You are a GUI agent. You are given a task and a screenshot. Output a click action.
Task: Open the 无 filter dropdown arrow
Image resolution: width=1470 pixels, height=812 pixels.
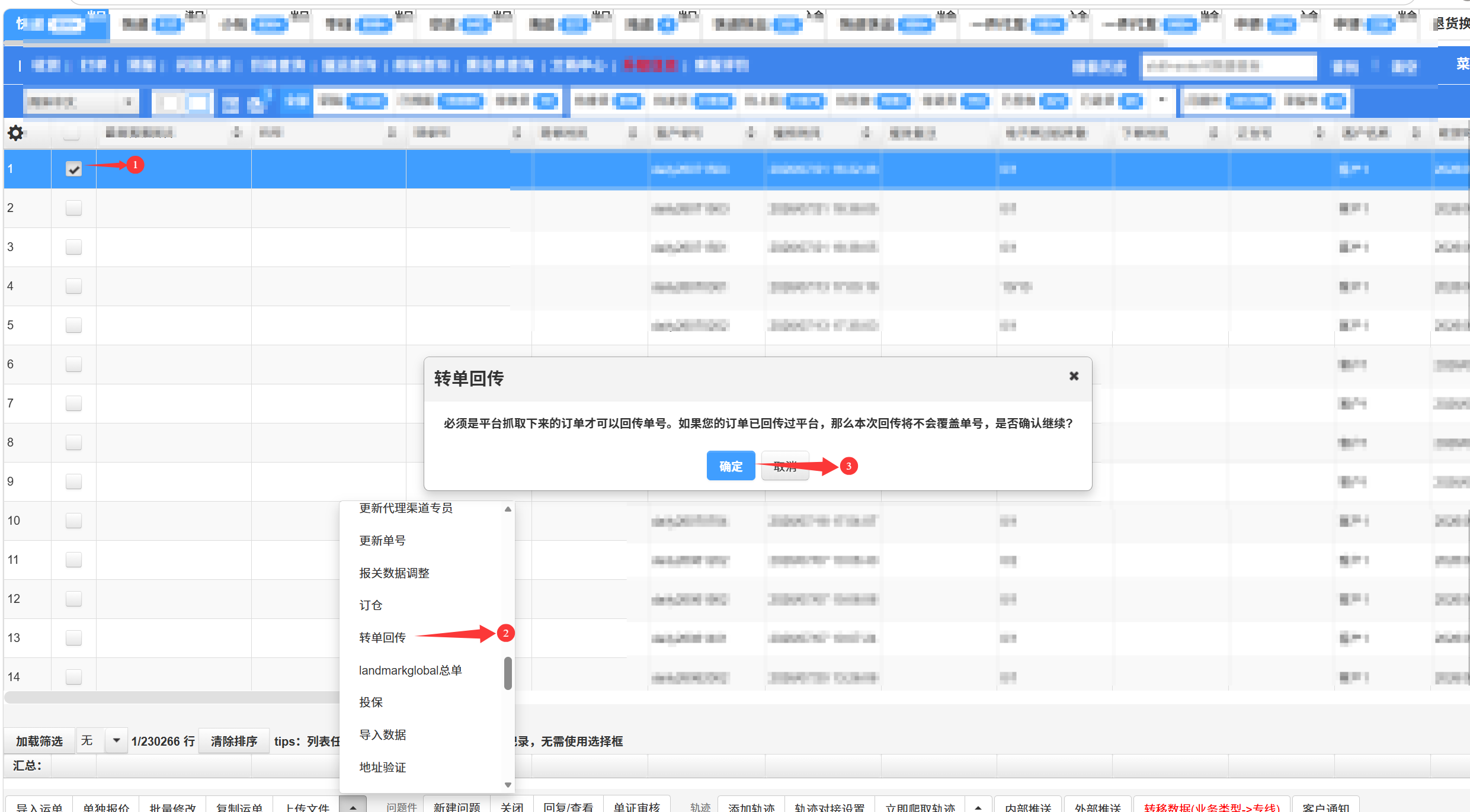click(116, 741)
